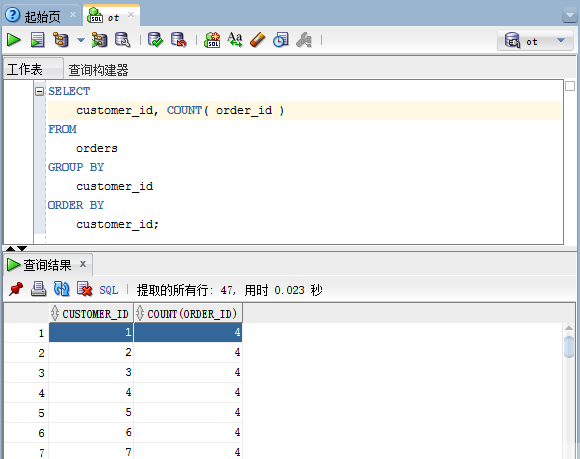580x459 pixels.
Task: Close the 查询结果 tab
Action: coord(83,264)
